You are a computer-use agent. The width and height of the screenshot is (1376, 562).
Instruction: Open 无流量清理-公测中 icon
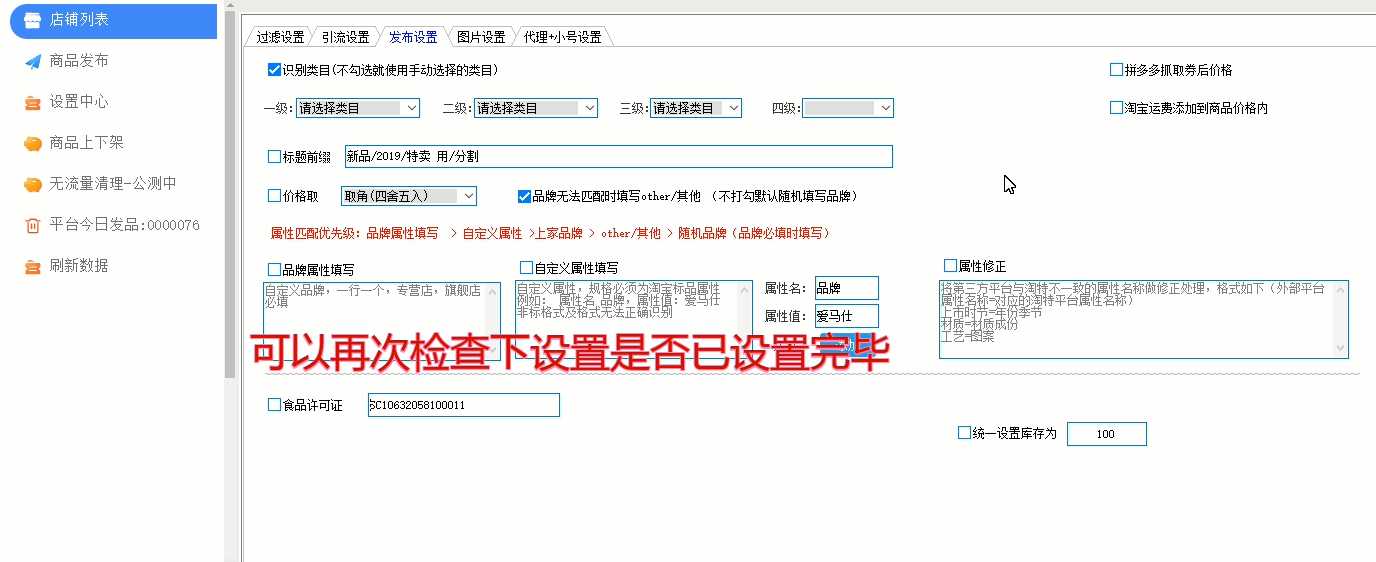(x=33, y=184)
